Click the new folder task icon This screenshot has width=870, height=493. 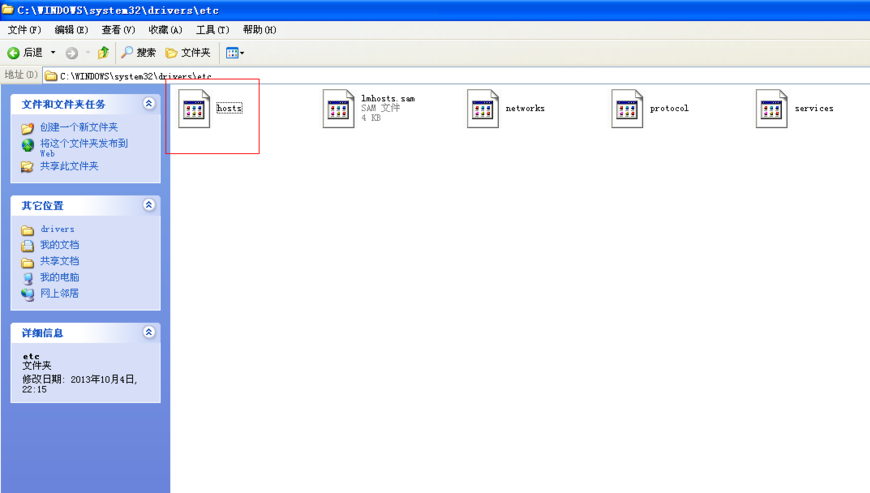pos(27,129)
